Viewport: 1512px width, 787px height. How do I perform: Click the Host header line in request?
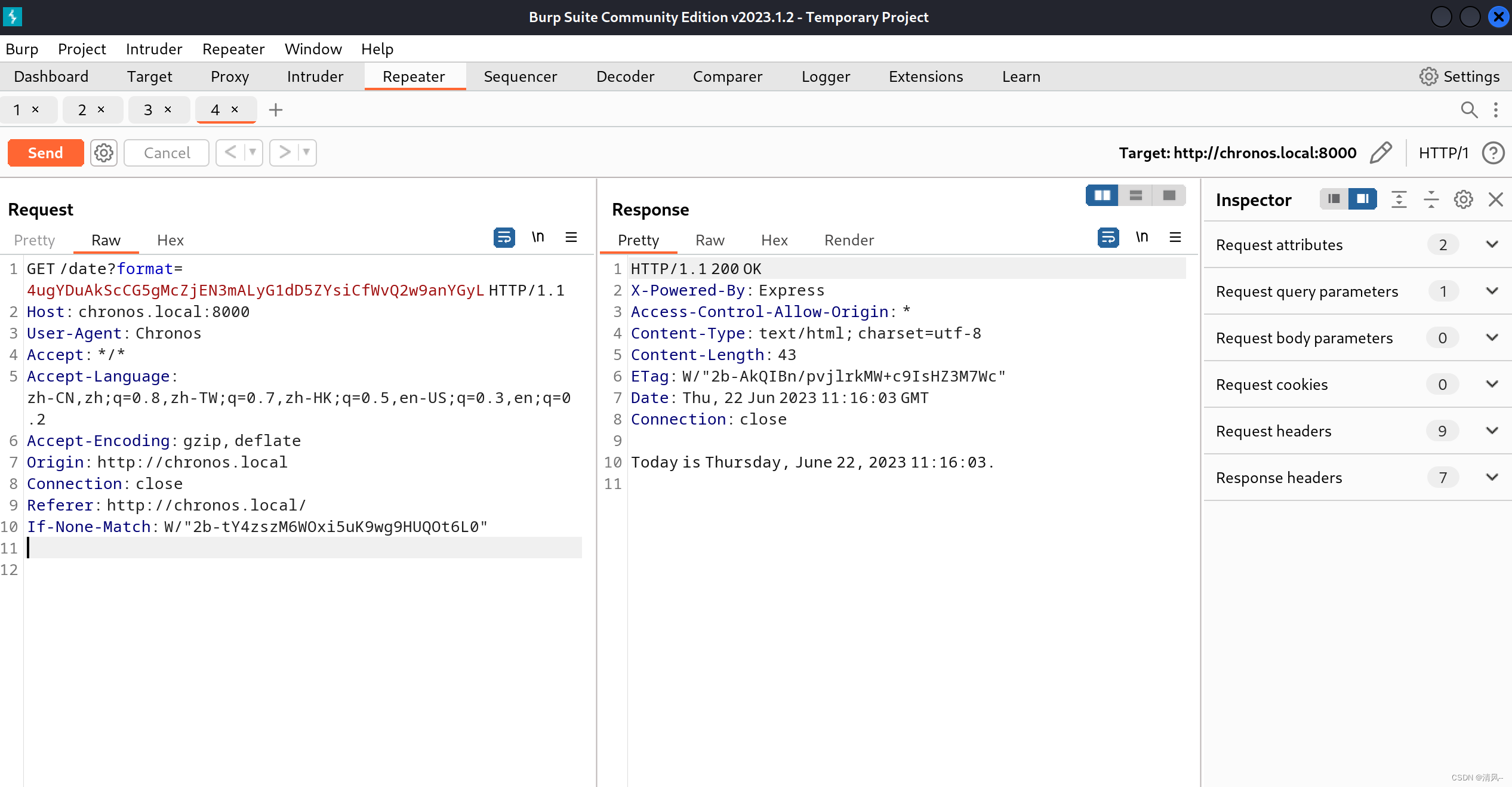138,312
